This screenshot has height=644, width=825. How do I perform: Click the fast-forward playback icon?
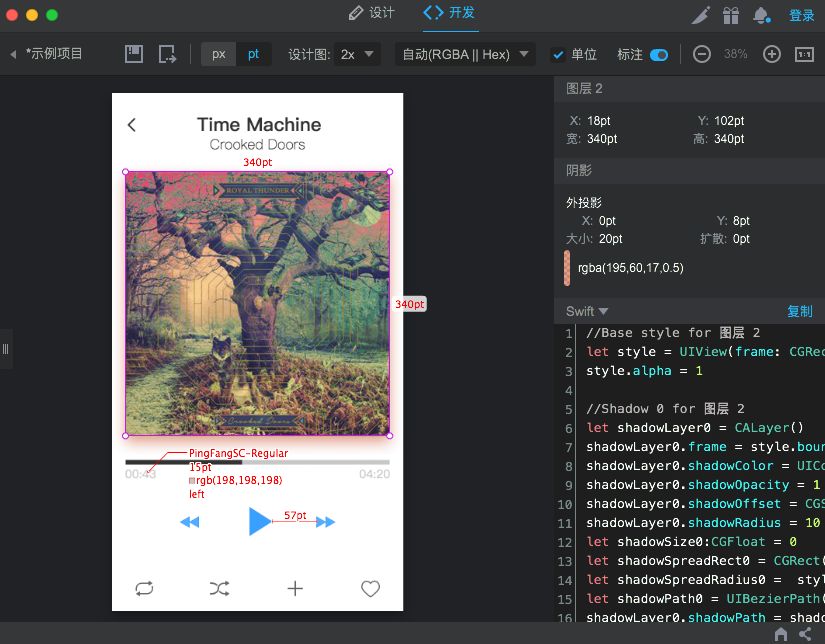(325, 522)
